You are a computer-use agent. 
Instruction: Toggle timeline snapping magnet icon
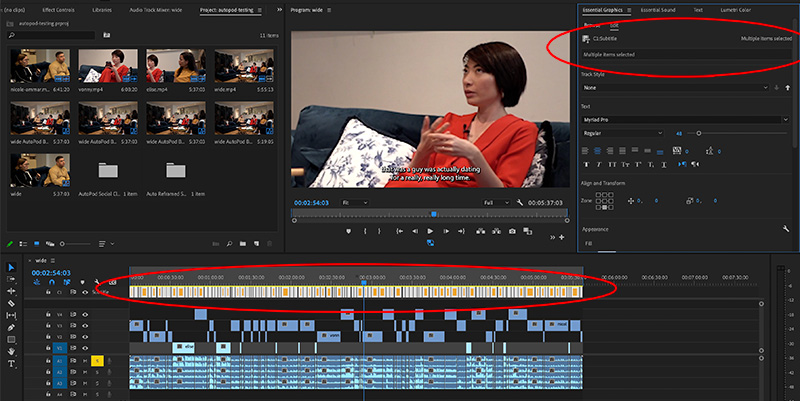click(x=52, y=282)
